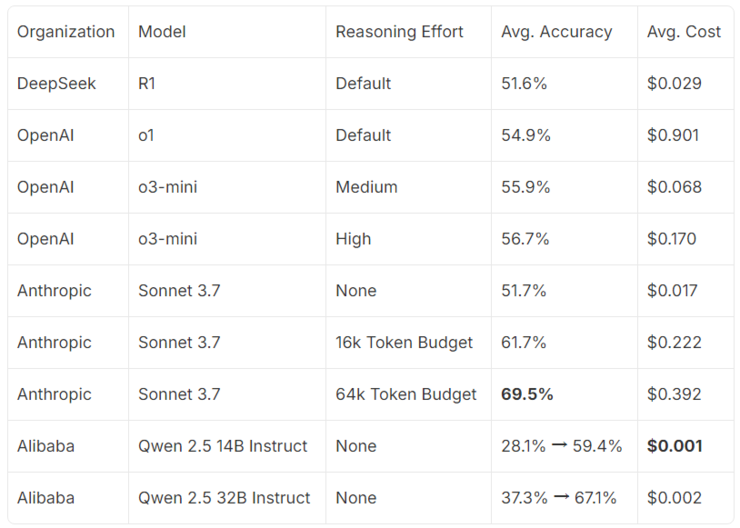Select the 37.3% → 67.1% accuracy cell

(558, 498)
